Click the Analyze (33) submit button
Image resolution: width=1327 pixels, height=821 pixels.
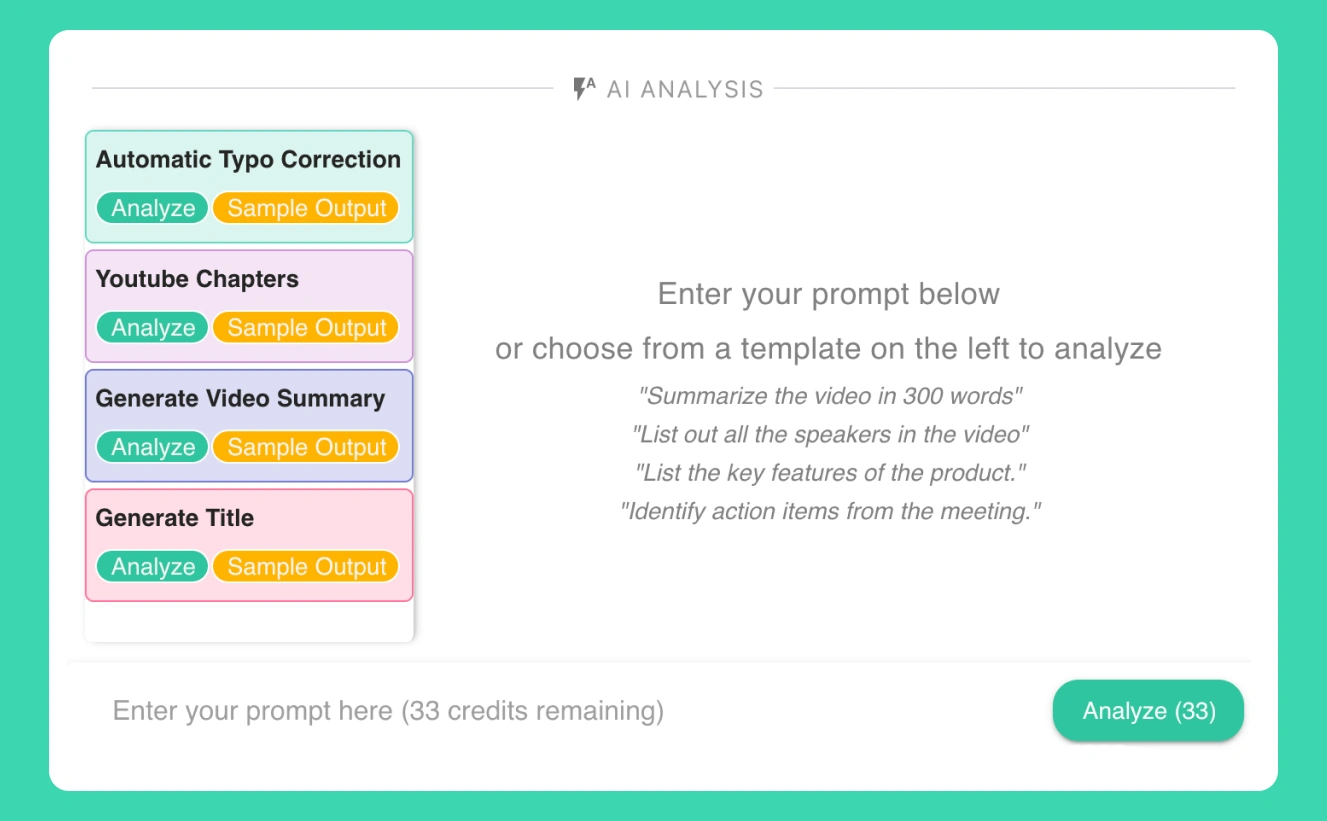coord(1148,711)
